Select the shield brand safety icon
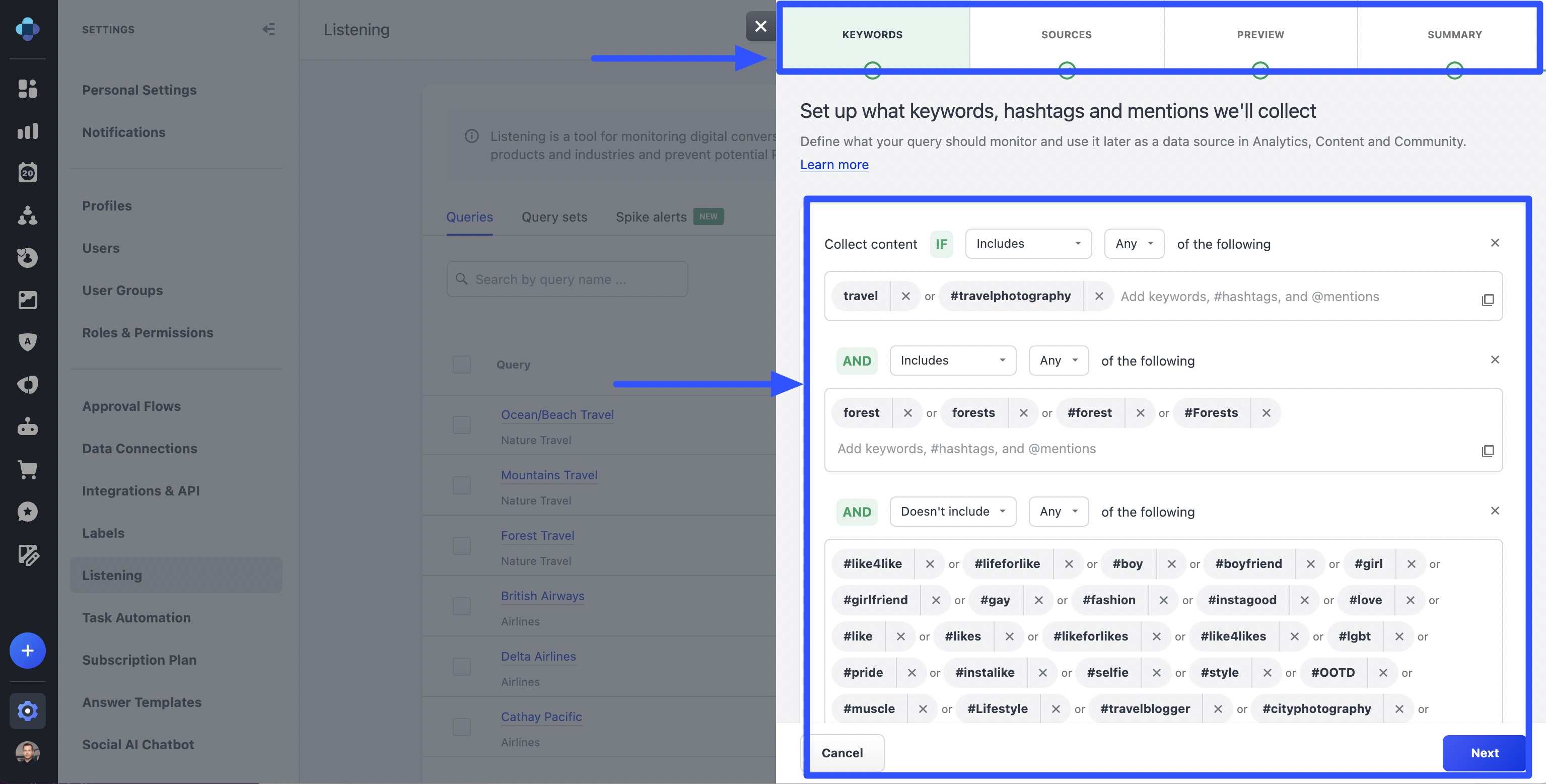The height and width of the screenshot is (784, 1546). [28, 341]
